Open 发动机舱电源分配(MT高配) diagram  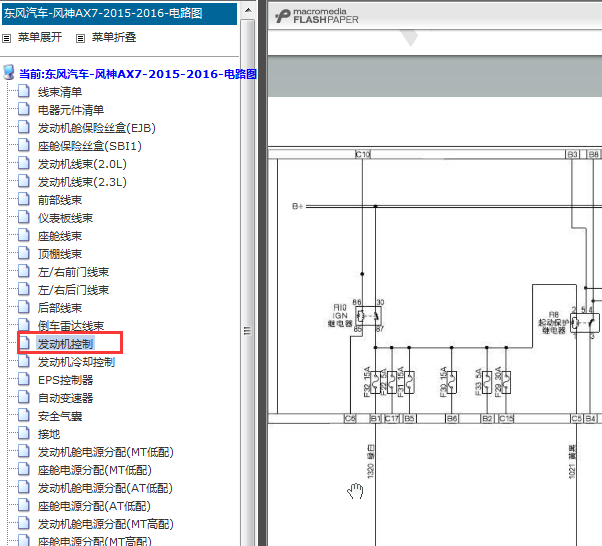[106, 524]
